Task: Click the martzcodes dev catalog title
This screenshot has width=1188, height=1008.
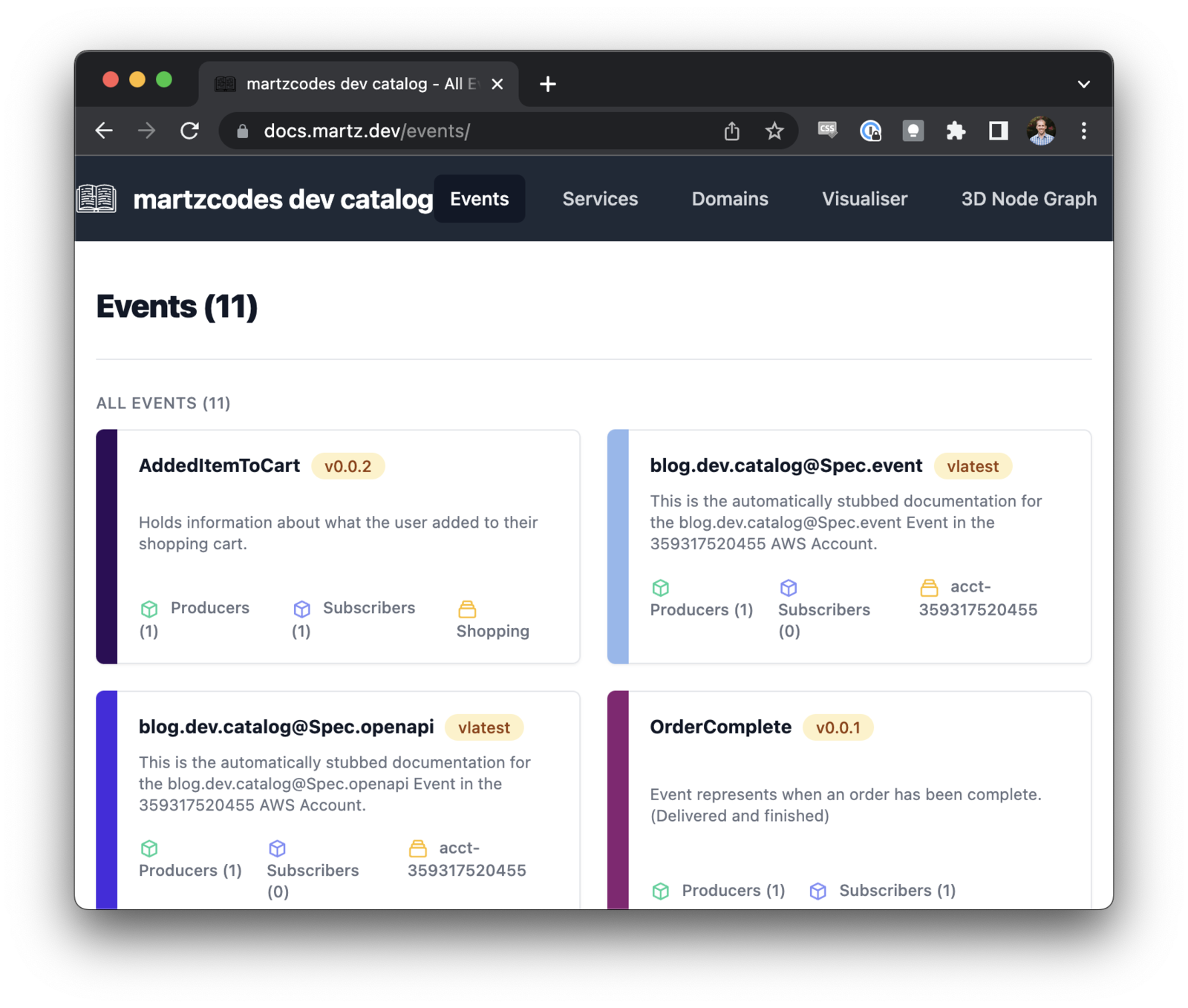Action: click(283, 199)
